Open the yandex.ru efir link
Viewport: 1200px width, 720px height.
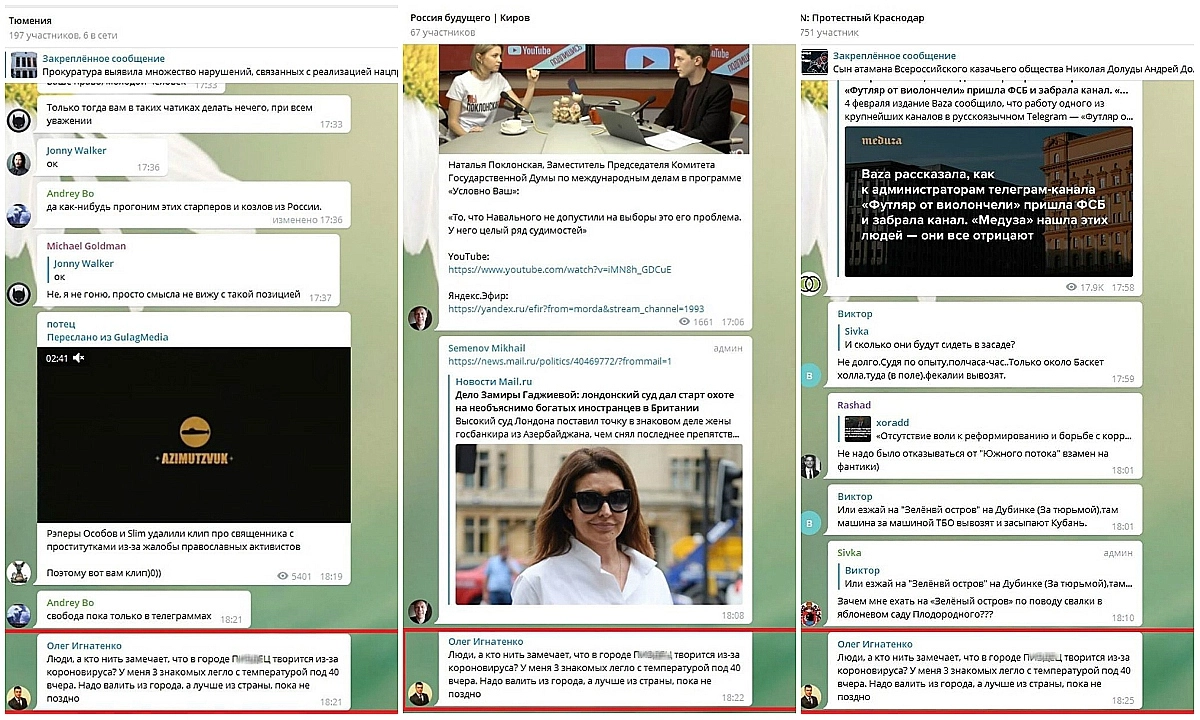pyautogui.click(x=575, y=309)
